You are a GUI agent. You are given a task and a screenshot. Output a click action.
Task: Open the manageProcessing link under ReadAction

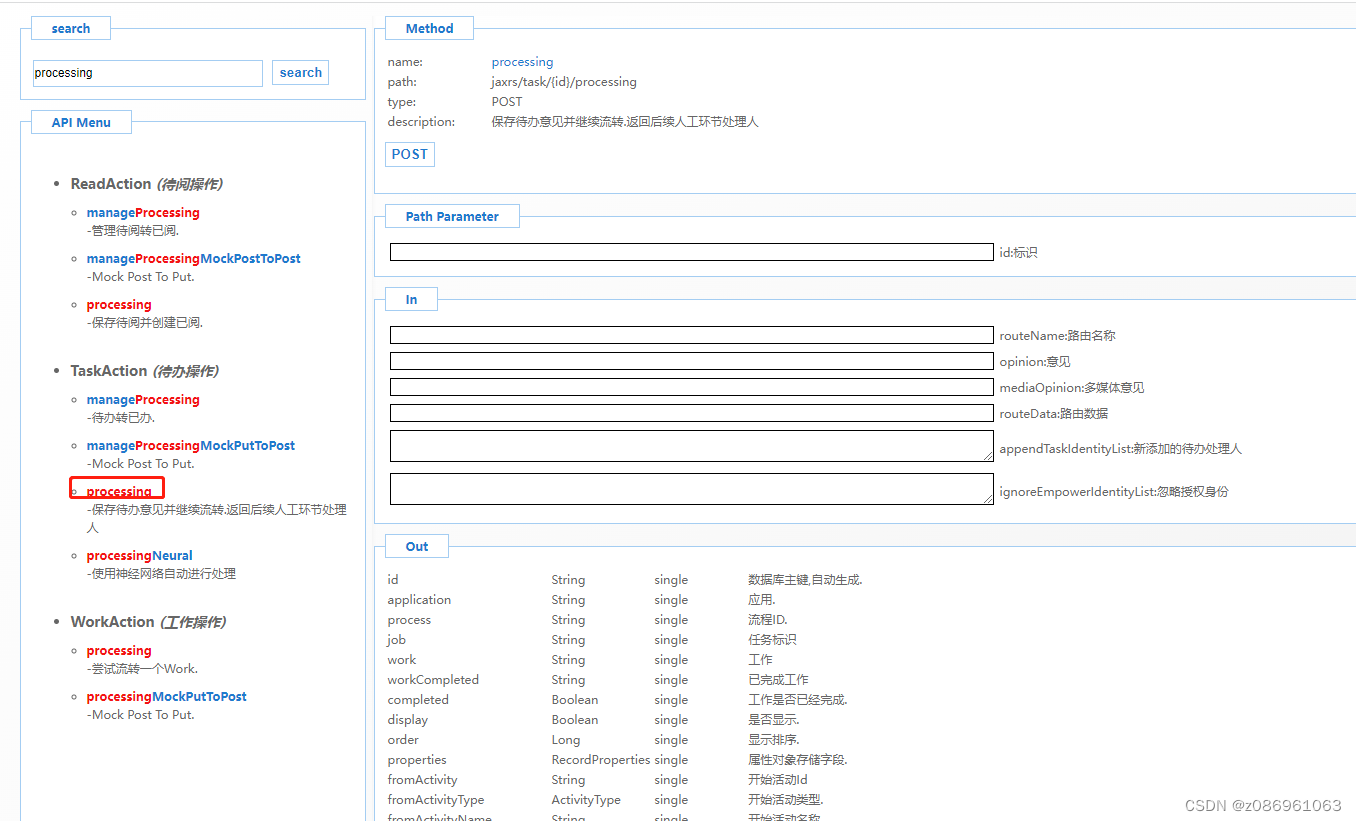[143, 212]
